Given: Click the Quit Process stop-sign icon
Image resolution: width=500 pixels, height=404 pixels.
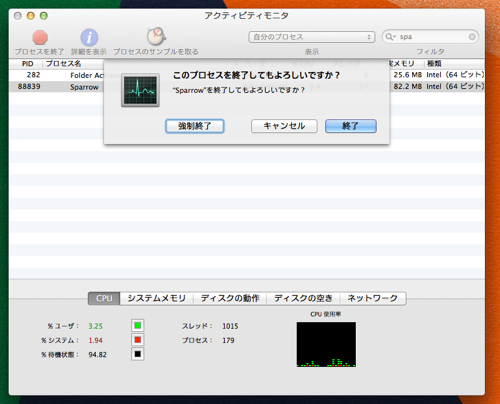Looking at the screenshot, I should 40,37.
